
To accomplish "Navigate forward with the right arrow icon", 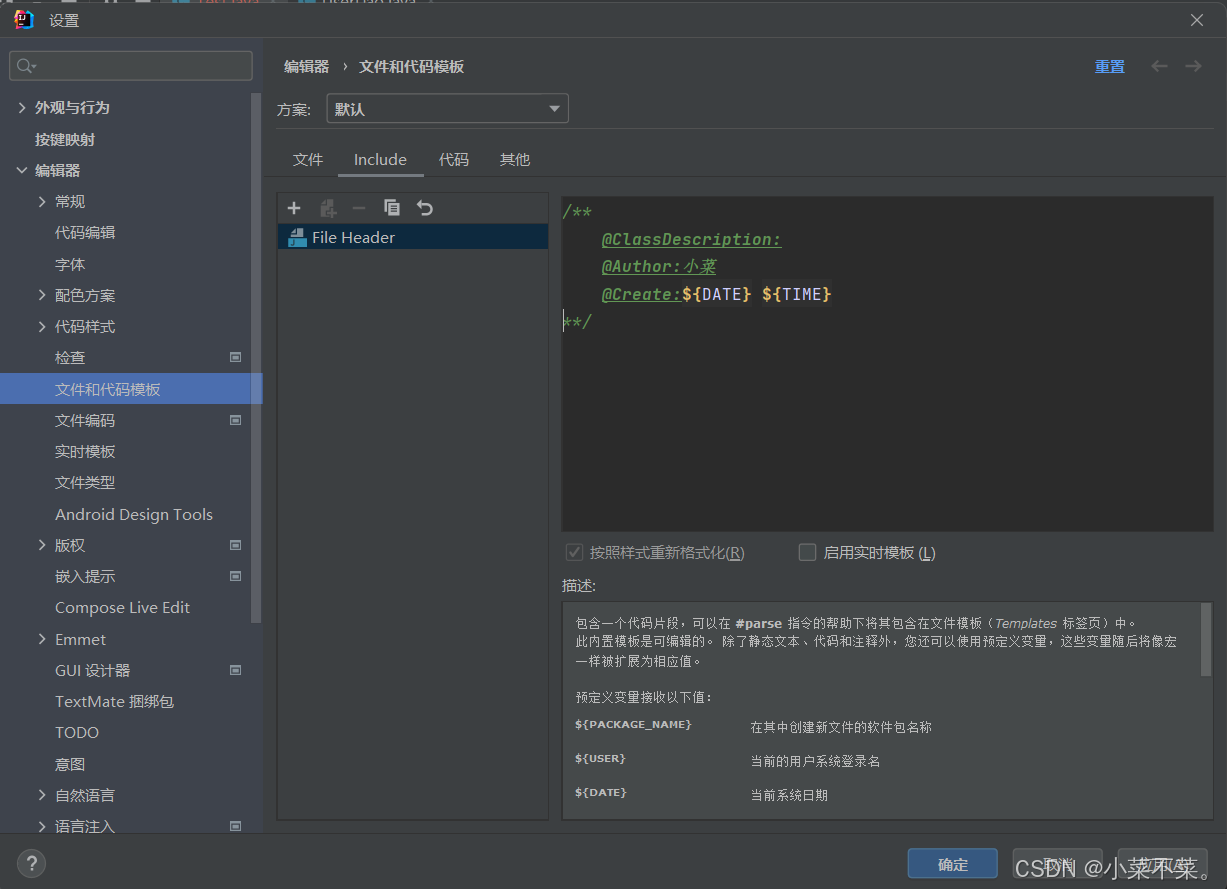I will 1193,66.
